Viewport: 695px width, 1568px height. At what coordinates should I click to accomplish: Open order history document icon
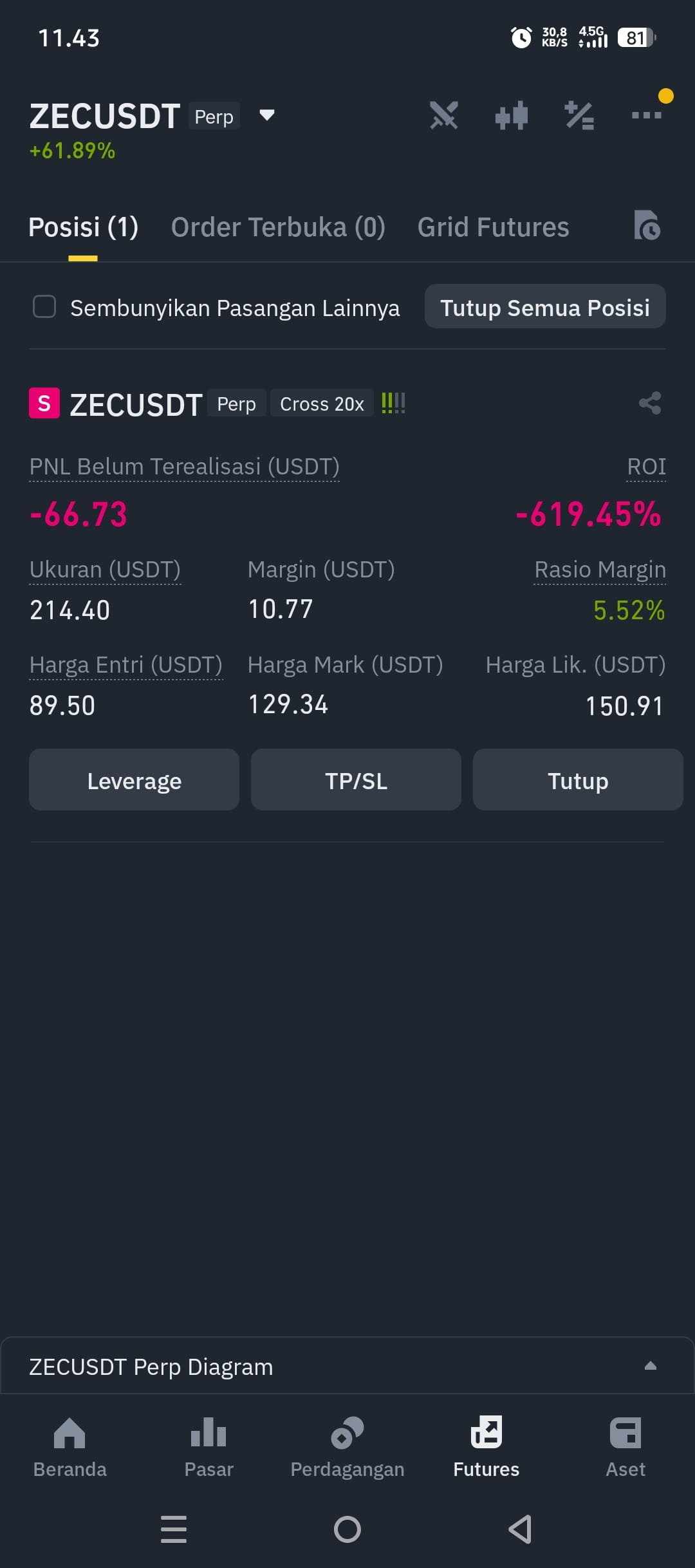647,225
